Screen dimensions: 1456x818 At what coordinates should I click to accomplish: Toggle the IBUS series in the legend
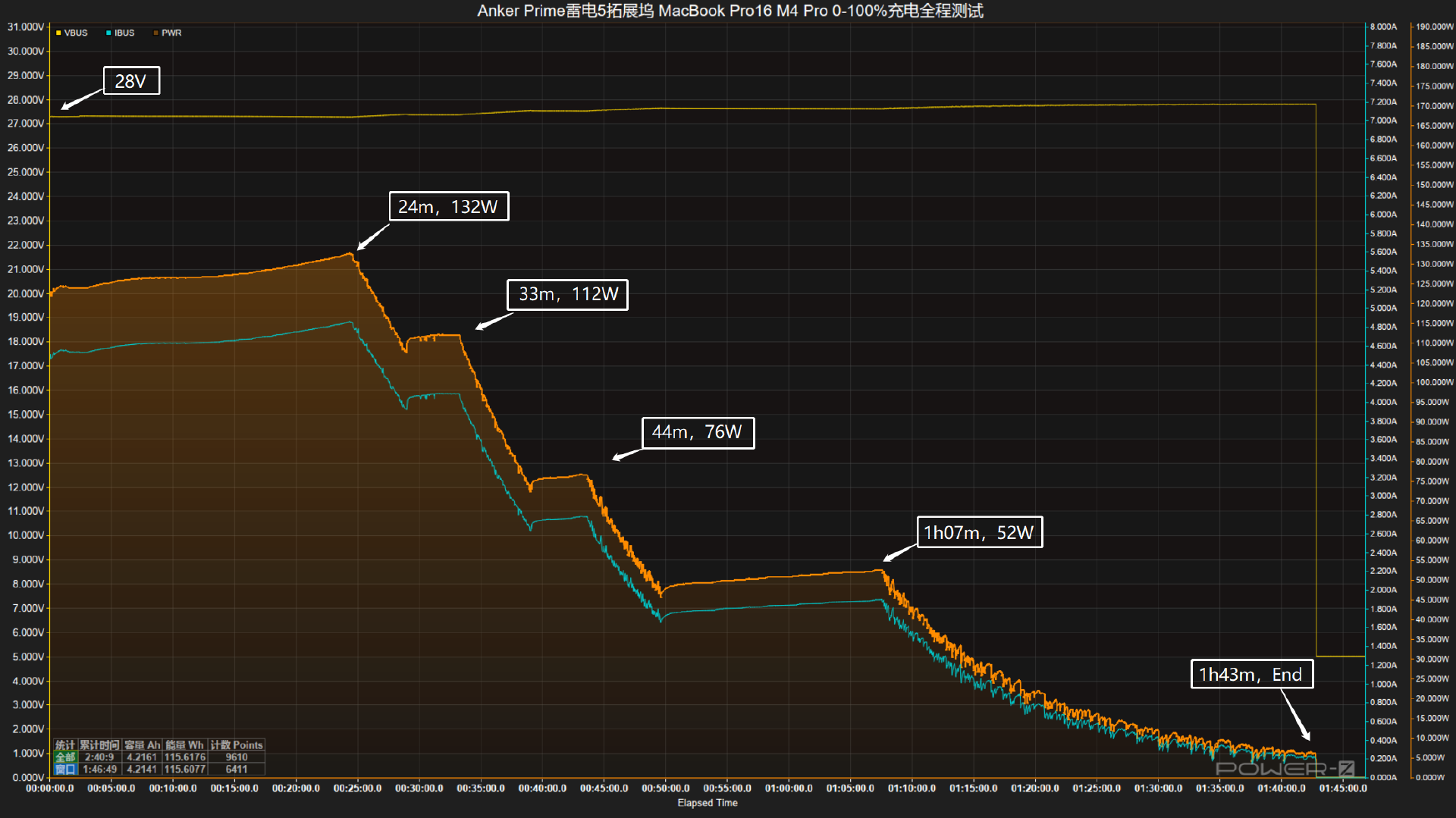(120, 33)
